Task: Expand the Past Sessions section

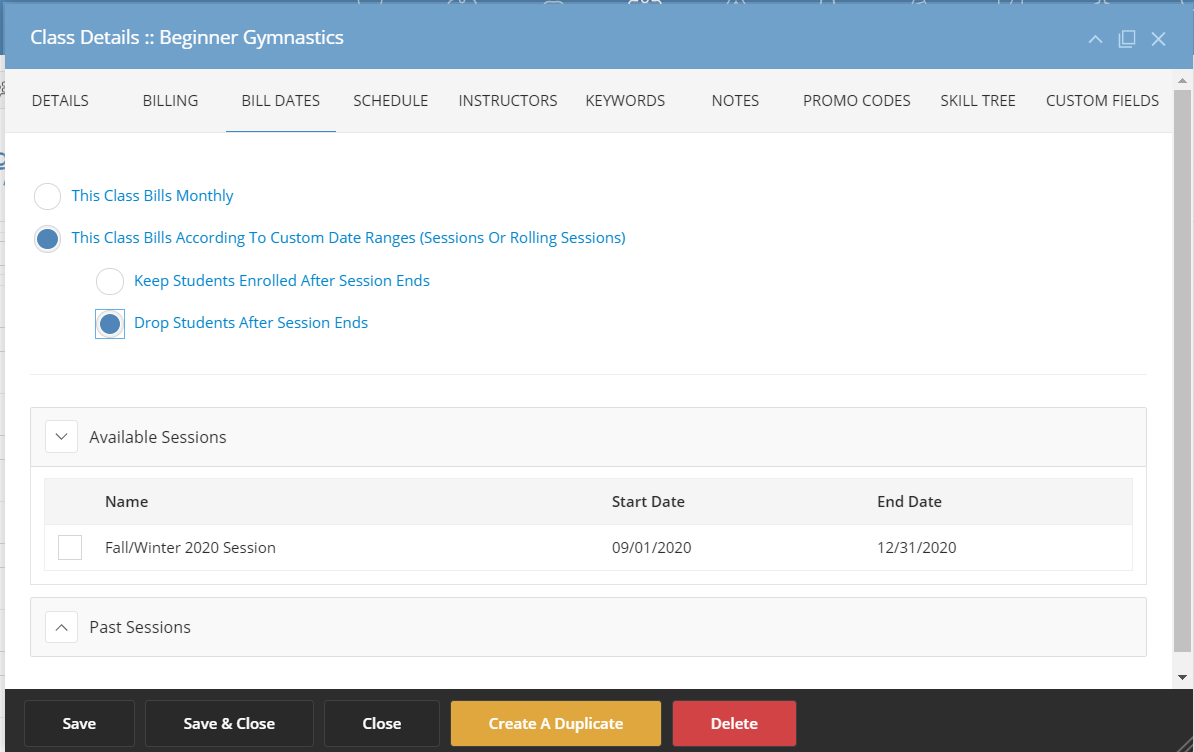Action: click(62, 627)
